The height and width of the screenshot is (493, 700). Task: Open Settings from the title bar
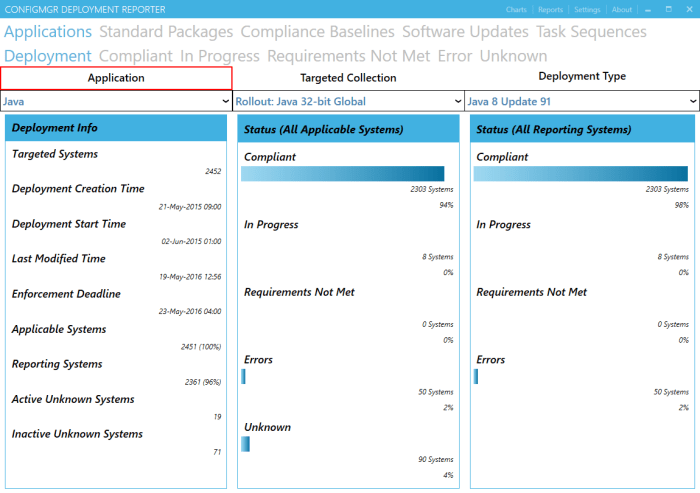click(x=587, y=9)
